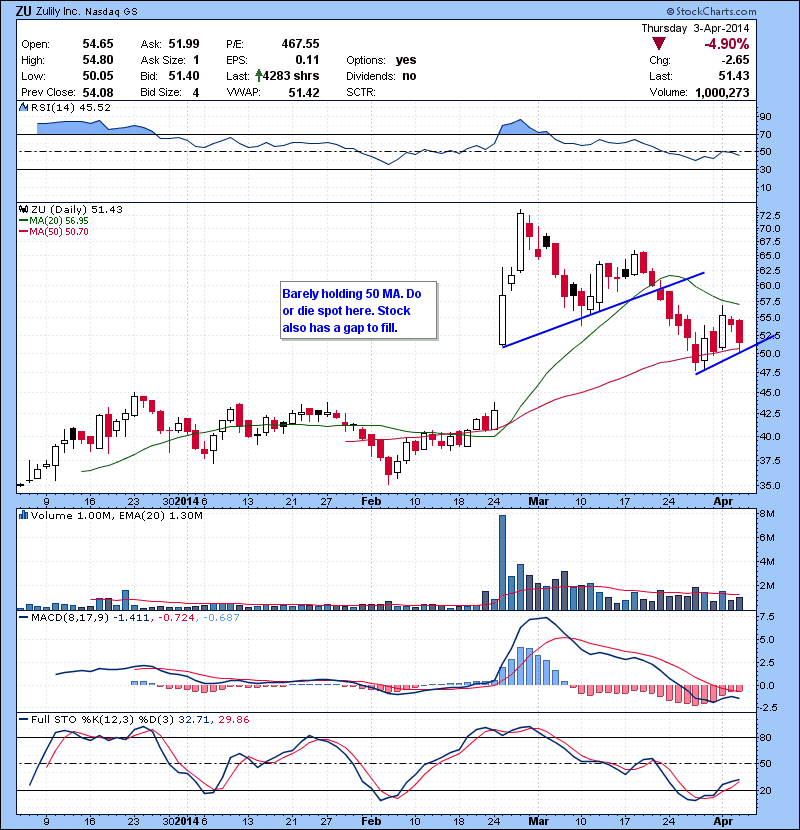Click the date Thursday 3-Apr-2014
The width and height of the screenshot is (800, 830).
[x=695, y=28]
